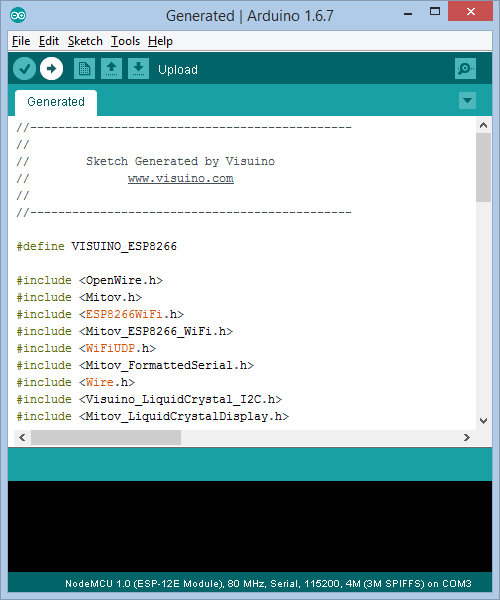
Task: Open the File menu
Action: tap(21, 41)
